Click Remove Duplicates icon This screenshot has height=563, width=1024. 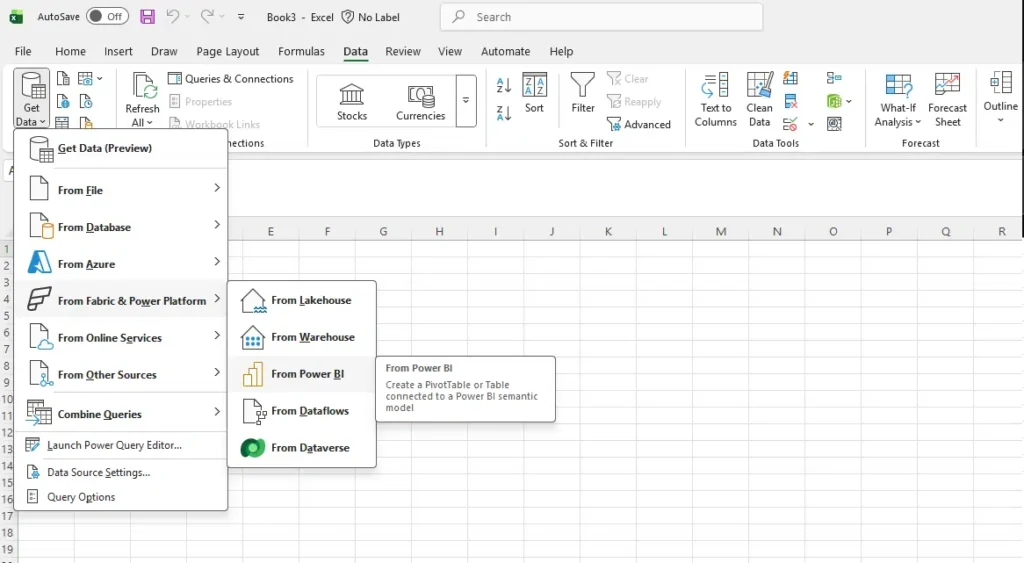[791, 101]
